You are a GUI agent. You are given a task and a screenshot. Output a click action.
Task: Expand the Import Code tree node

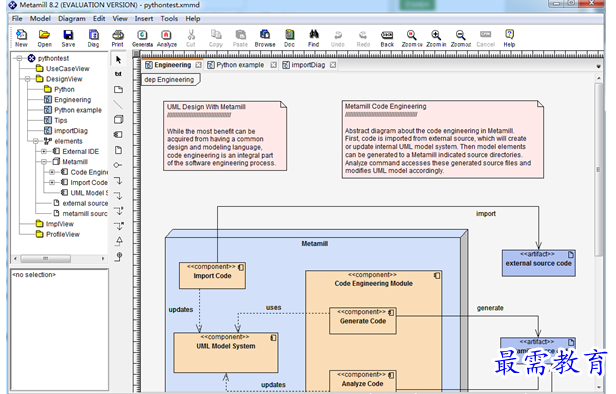[52, 182]
